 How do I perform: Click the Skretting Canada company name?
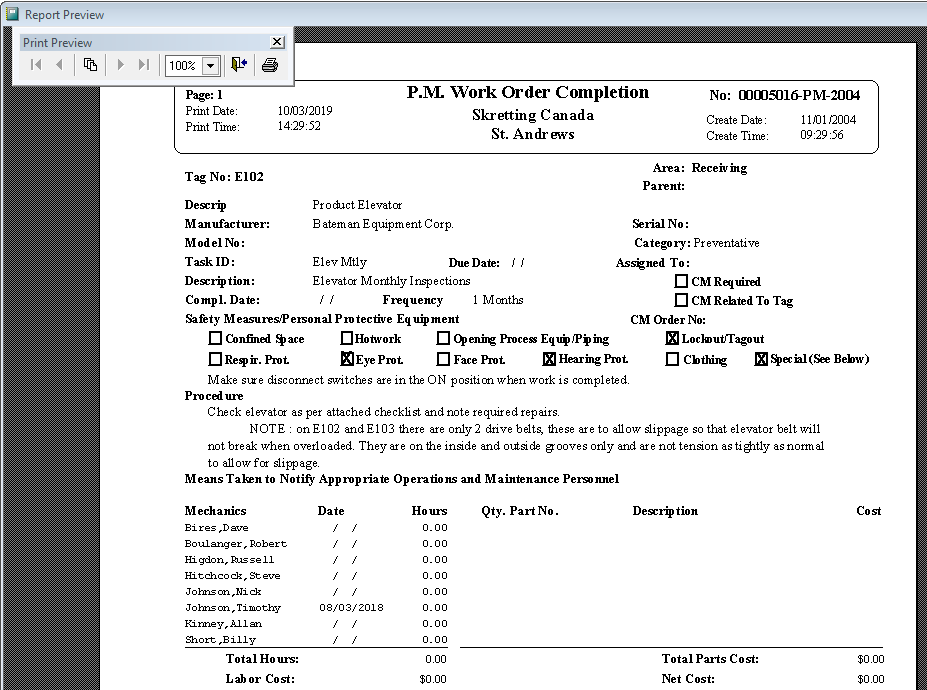(x=533, y=115)
